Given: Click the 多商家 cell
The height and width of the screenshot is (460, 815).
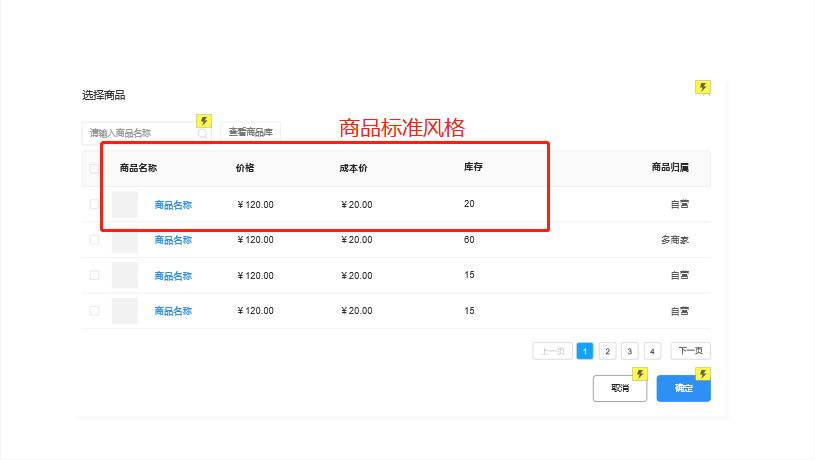Looking at the screenshot, I should click(675, 240).
